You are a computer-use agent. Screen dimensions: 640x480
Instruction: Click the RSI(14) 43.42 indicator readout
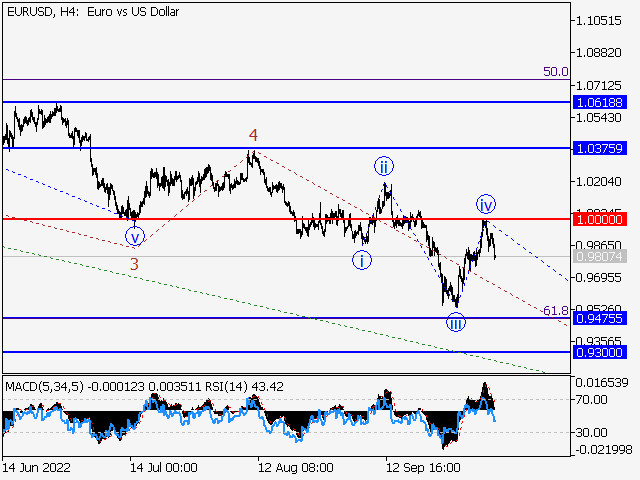click(x=244, y=387)
